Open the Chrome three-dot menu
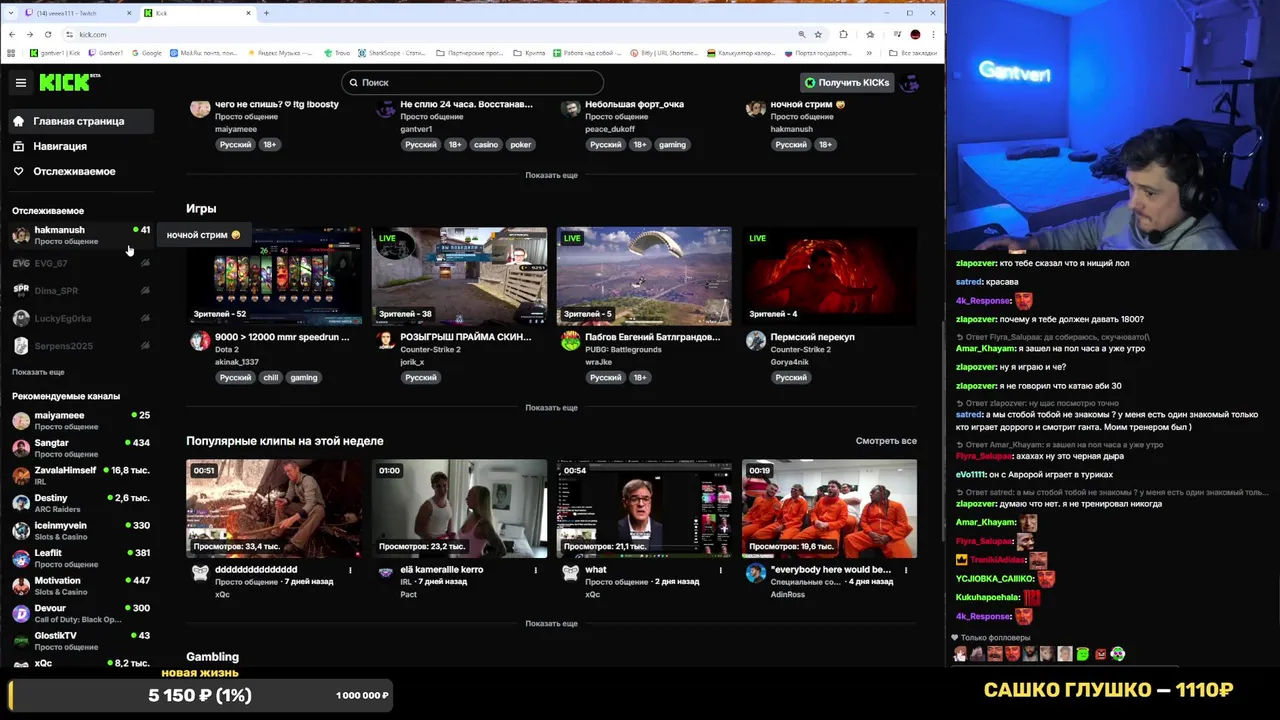The image size is (1280, 720). (933, 34)
